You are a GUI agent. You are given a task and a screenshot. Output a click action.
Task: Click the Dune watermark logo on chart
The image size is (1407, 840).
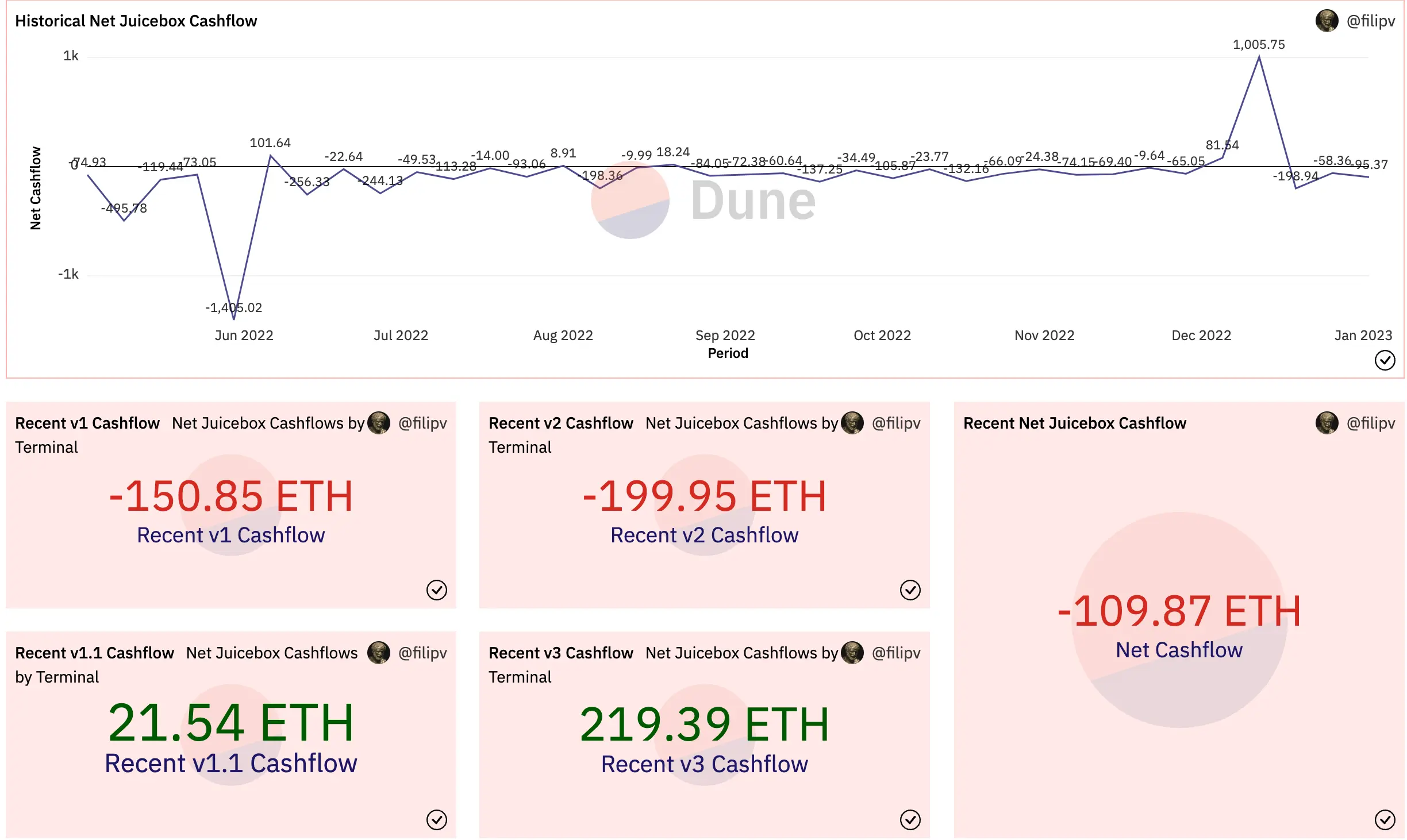coord(703,201)
